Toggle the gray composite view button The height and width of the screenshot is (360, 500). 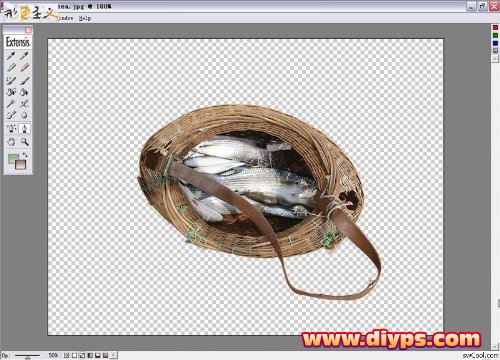(x=495, y=51)
